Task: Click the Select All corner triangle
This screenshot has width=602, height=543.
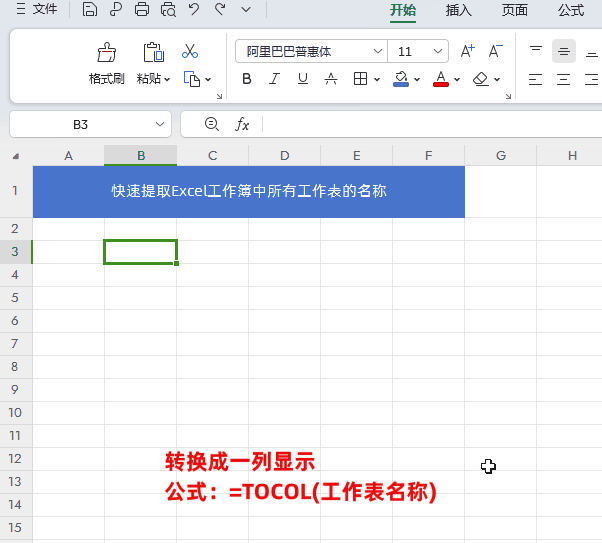Action: pos(16,156)
